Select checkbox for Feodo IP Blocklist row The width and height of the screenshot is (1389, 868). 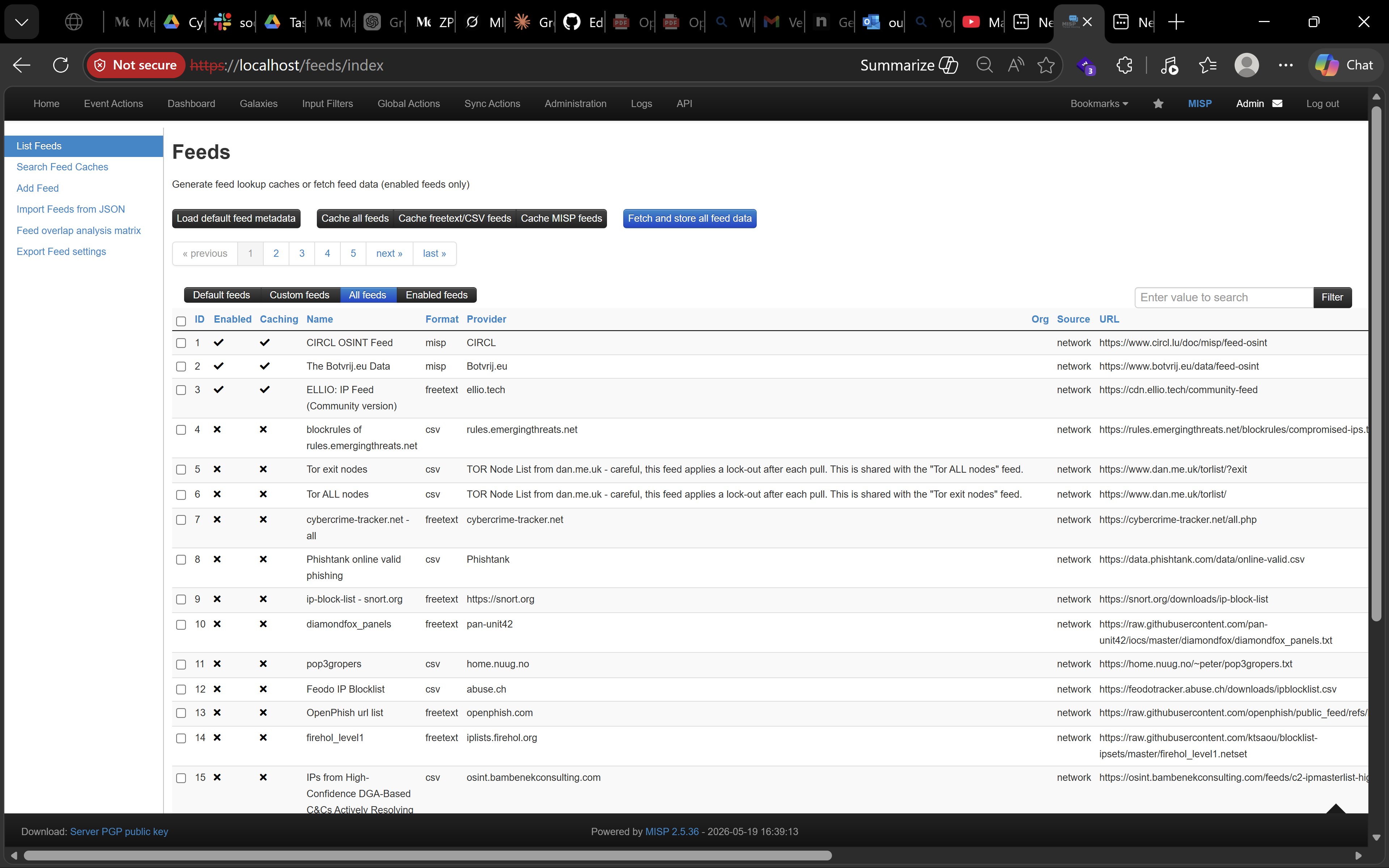(181, 689)
